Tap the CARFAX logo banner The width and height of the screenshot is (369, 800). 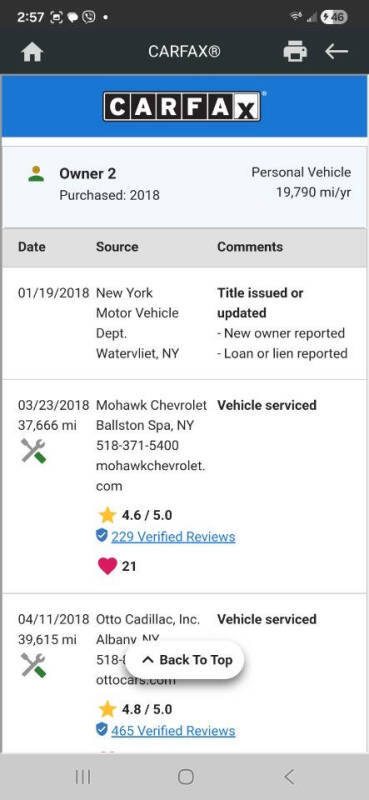tap(184, 106)
